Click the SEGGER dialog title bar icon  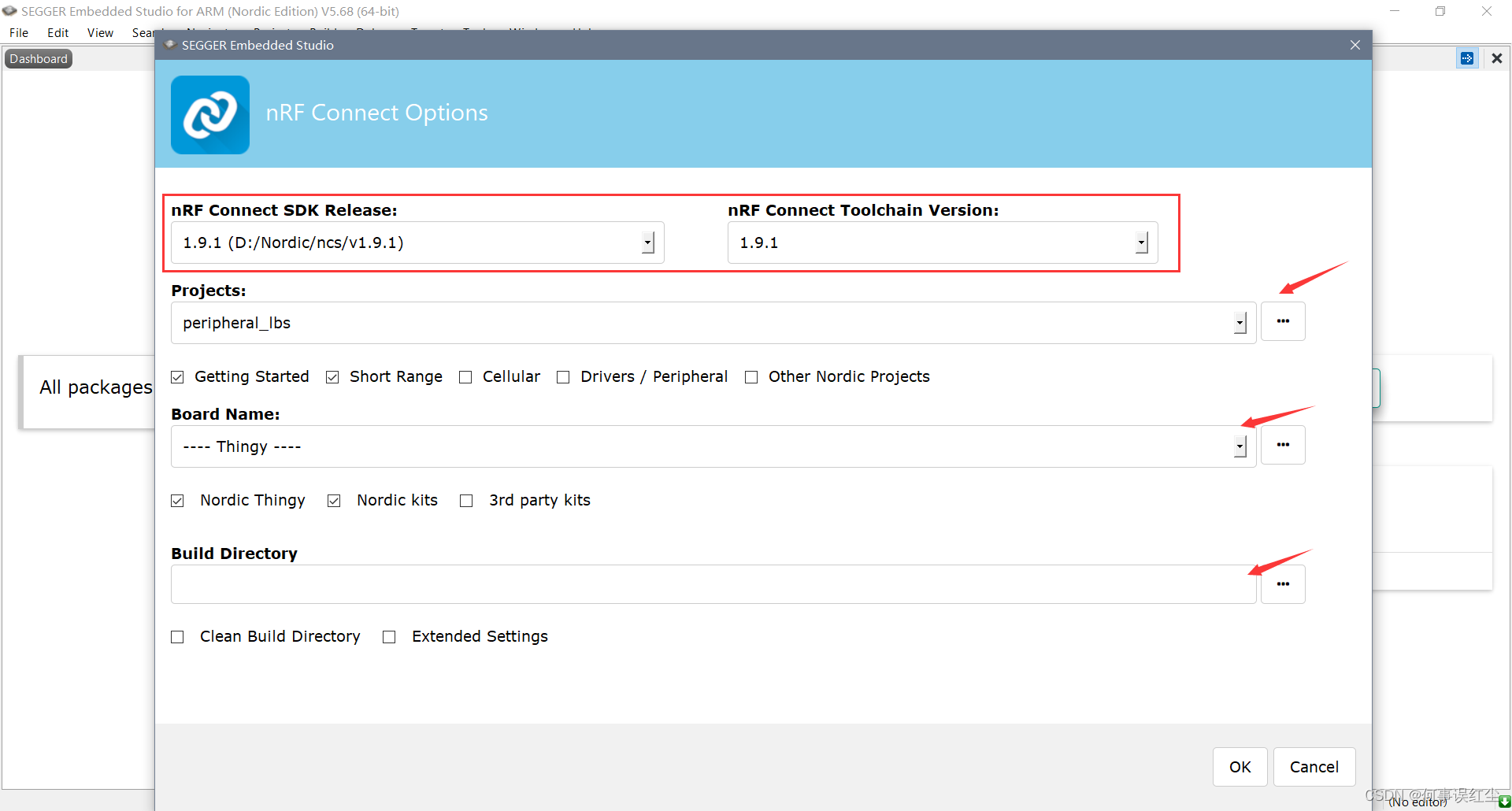point(169,45)
